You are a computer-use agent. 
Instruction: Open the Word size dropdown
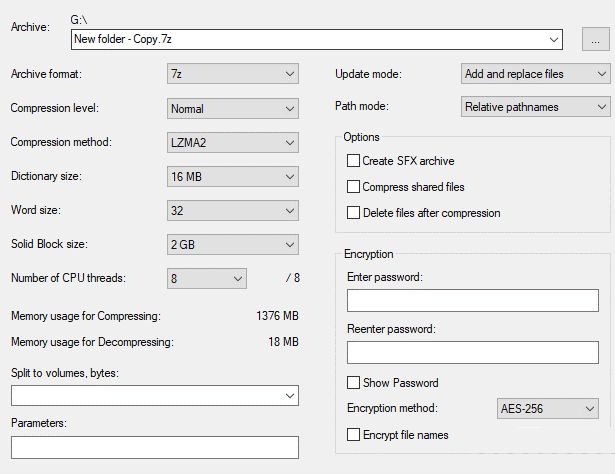[232, 211]
